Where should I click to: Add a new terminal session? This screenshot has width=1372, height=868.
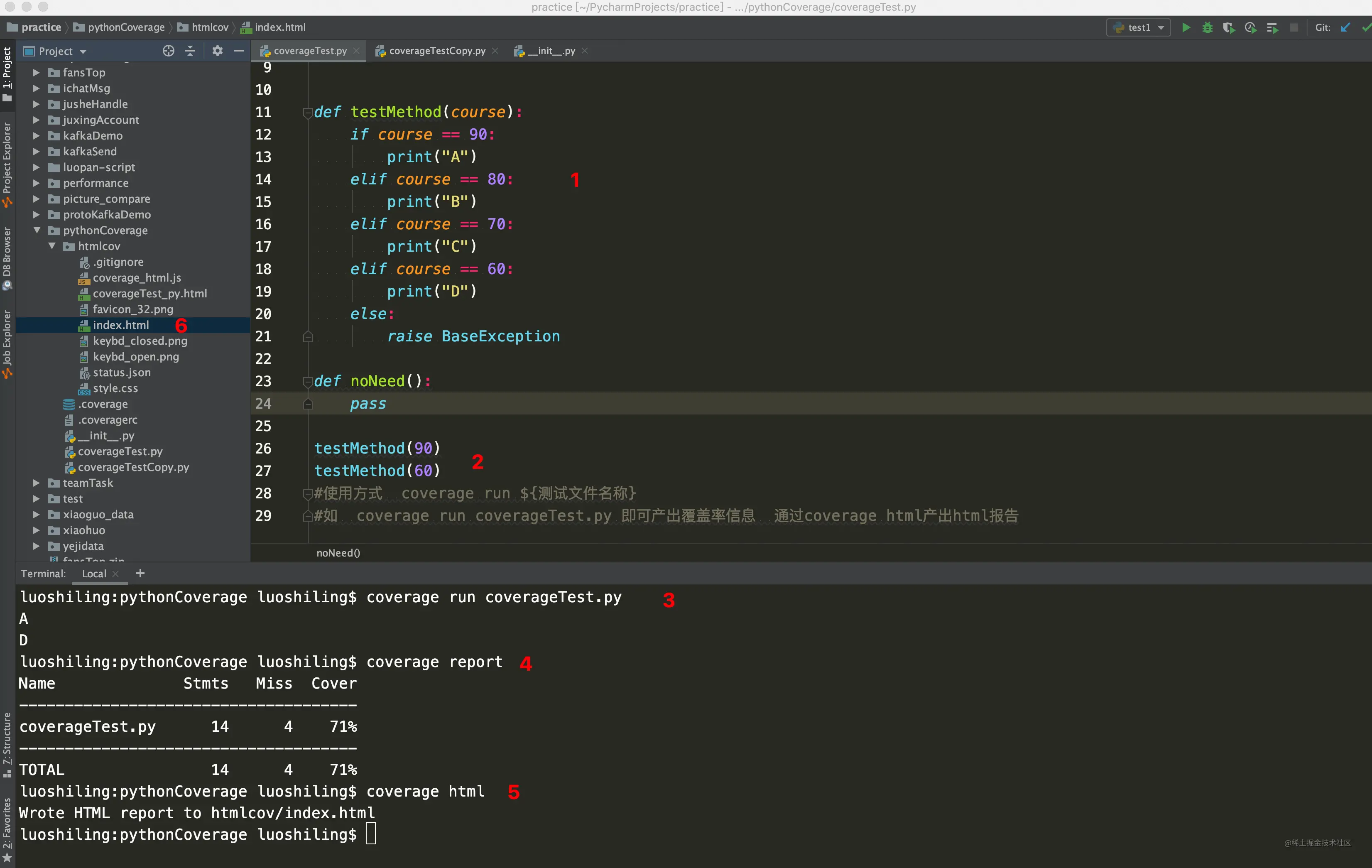click(140, 574)
